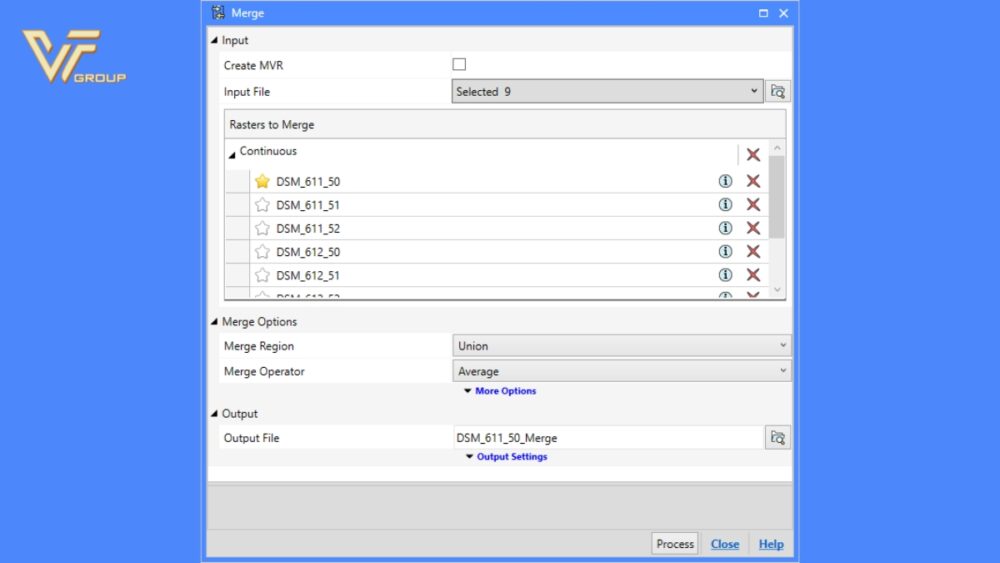
Task: Set DSM_611_51 as primary raster star
Action: pyautogui.click(x=262, y=205)
